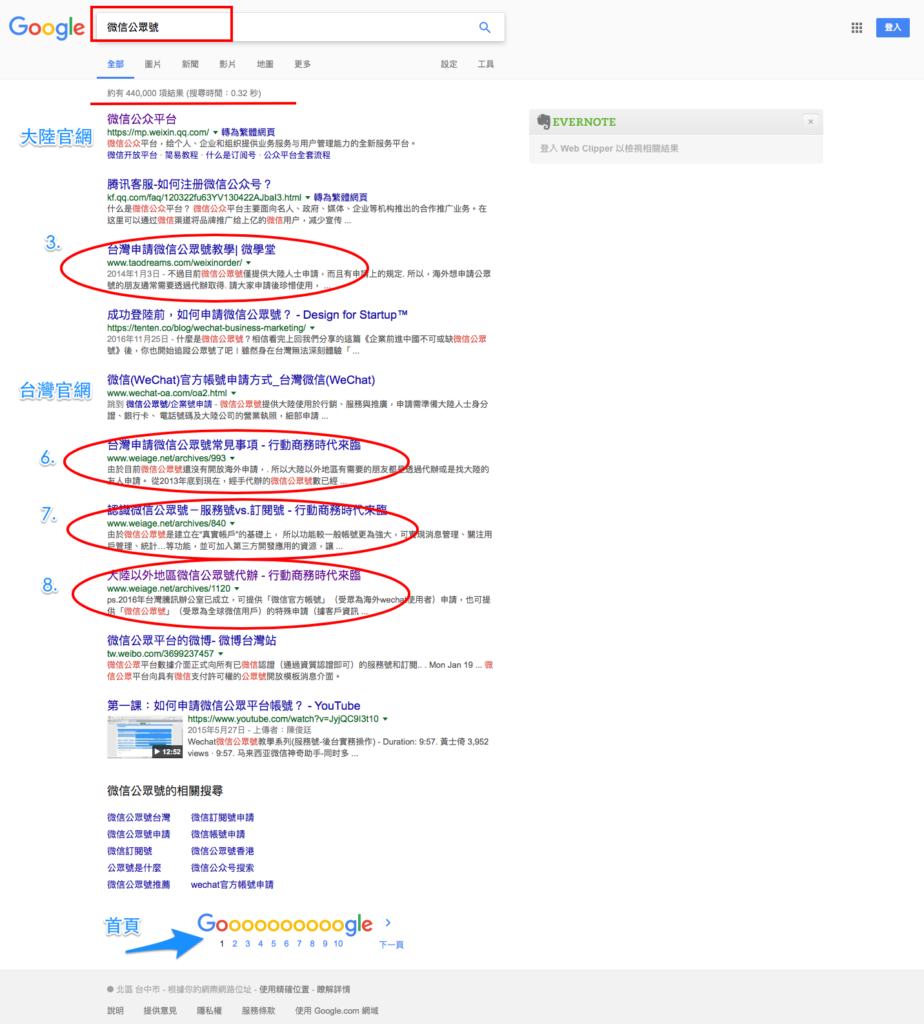Open the 微信开放平台 sitelink
924x1024 pixels.
pyautogui.click(x=132, y=155)
